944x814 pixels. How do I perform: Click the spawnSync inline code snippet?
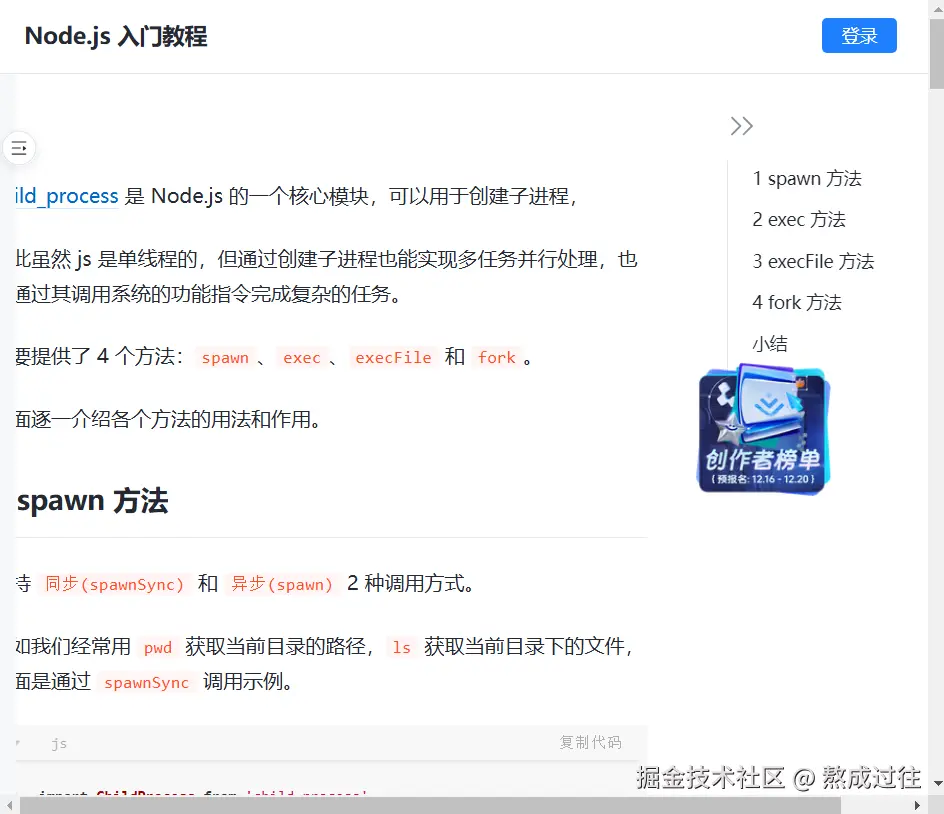[146, 682]
